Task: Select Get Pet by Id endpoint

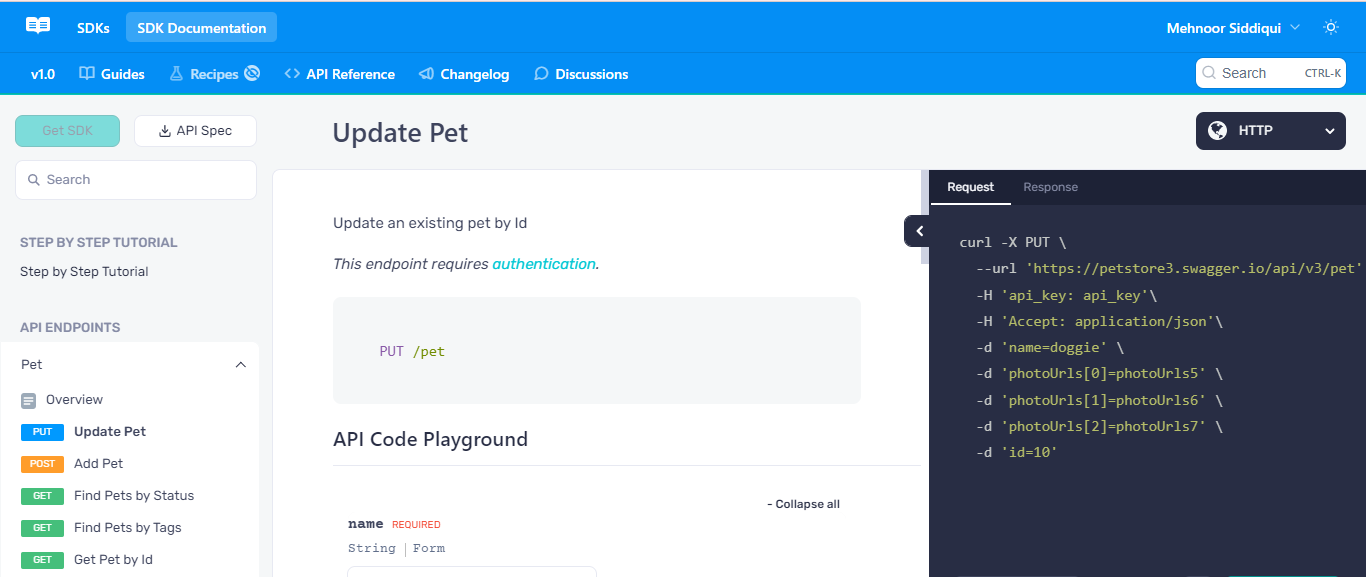Action: [x=113, y=560]
